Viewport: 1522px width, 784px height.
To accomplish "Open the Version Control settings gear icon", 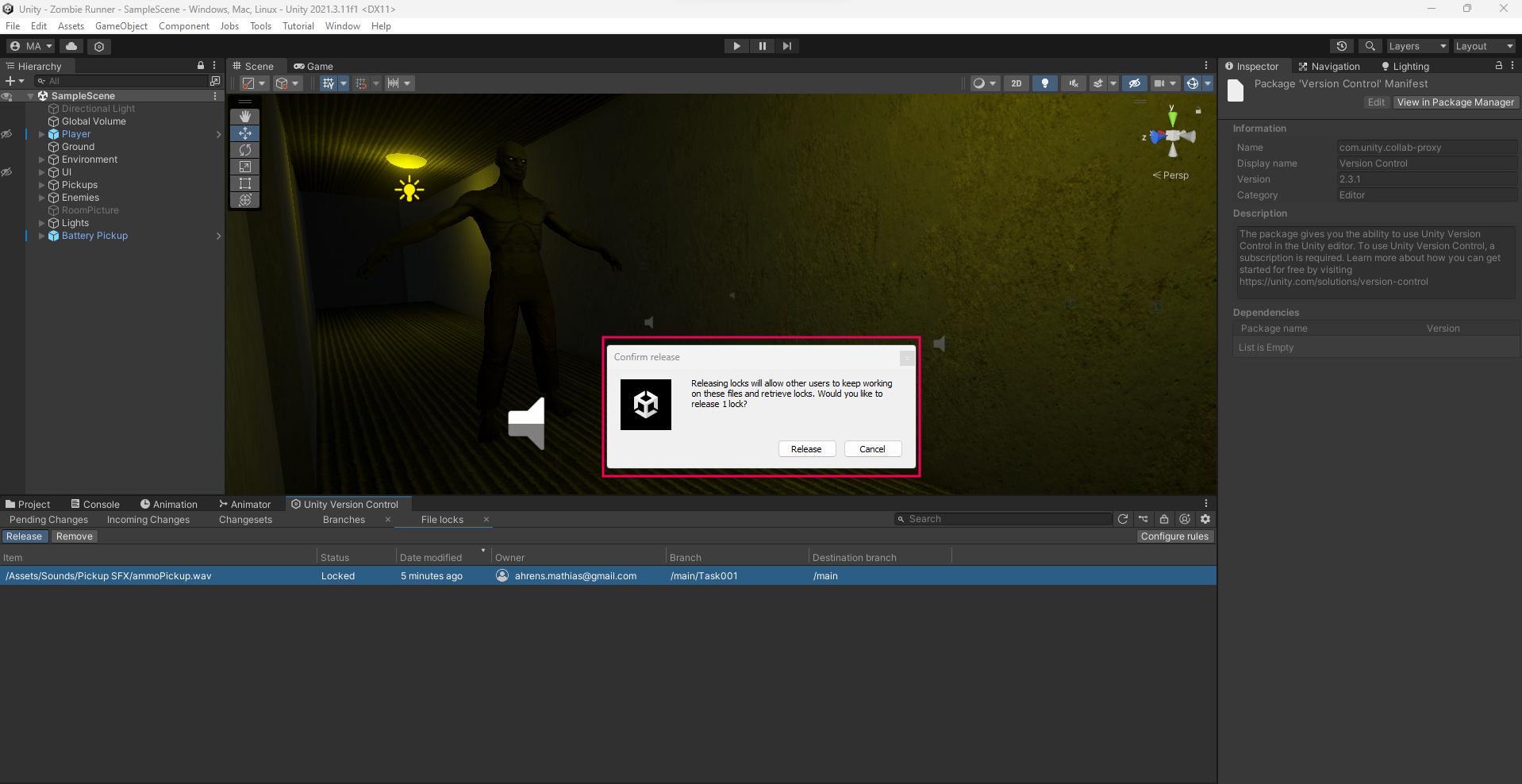I will click(1205, 519).
